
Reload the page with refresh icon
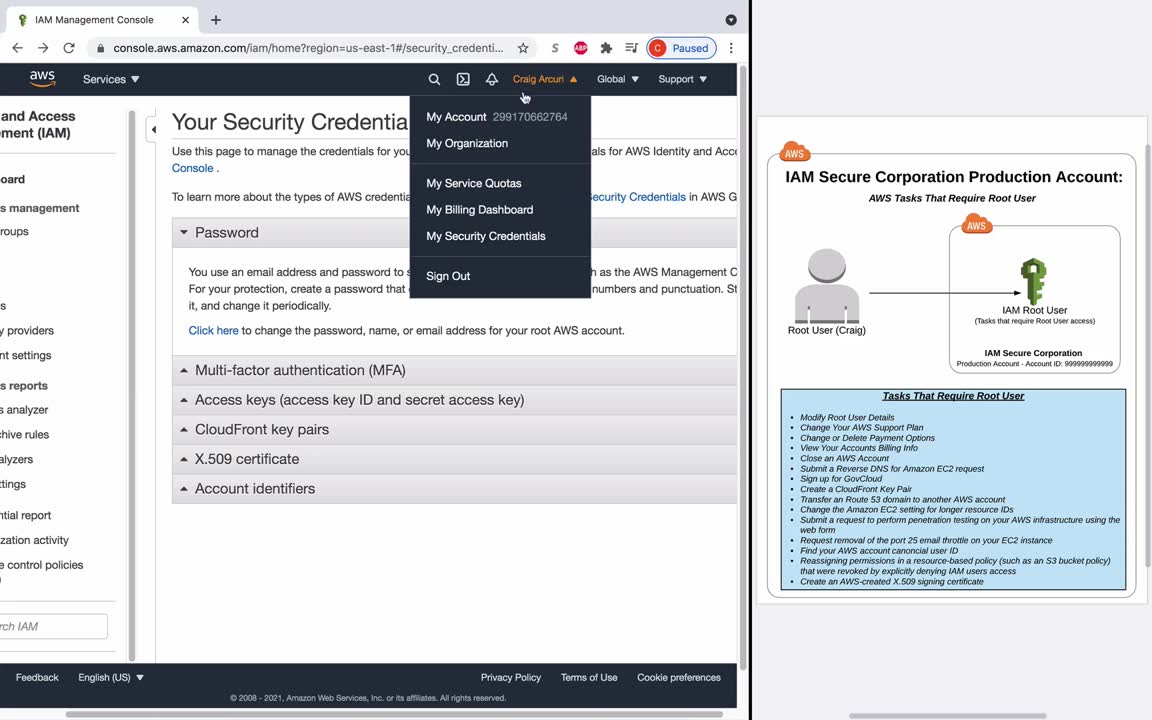pos(69,48)
